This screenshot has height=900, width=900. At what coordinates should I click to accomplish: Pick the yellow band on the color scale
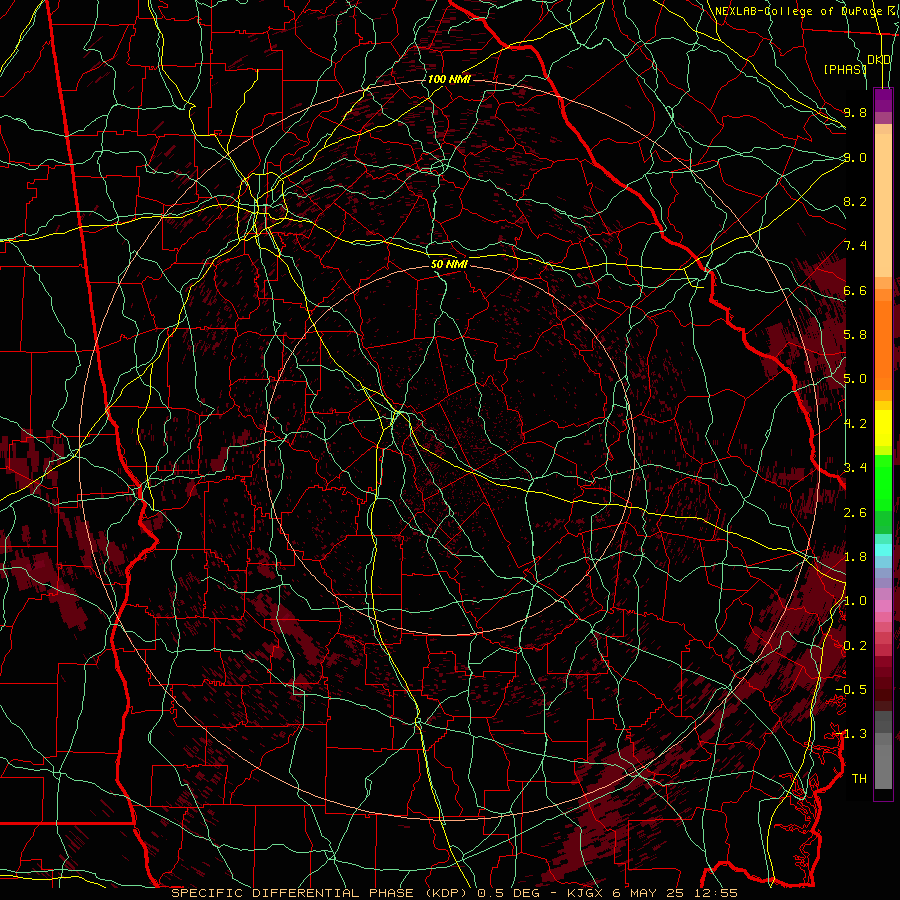click(883, 428)
